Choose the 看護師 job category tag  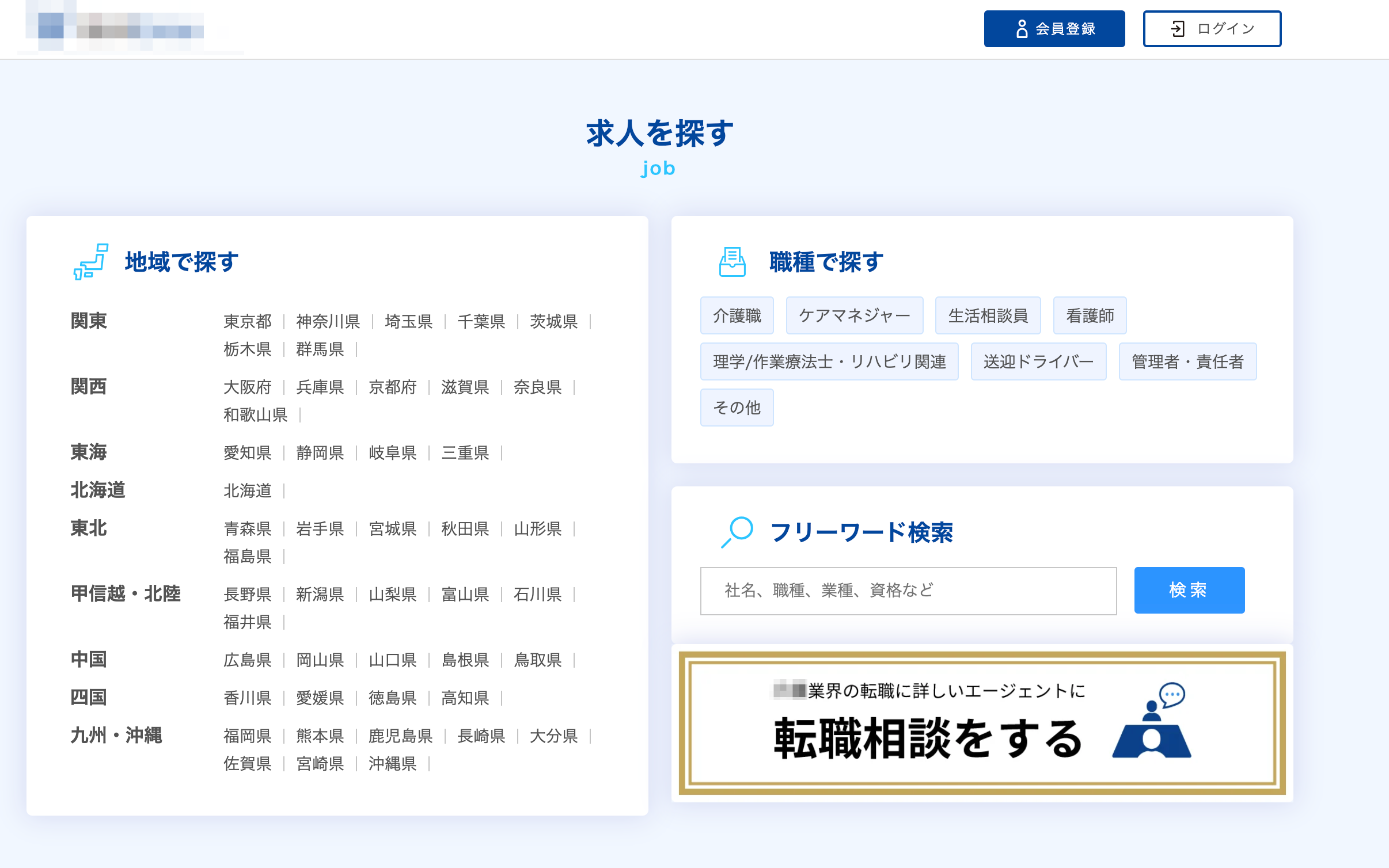pyautogui.click(x=1090, y=315)
